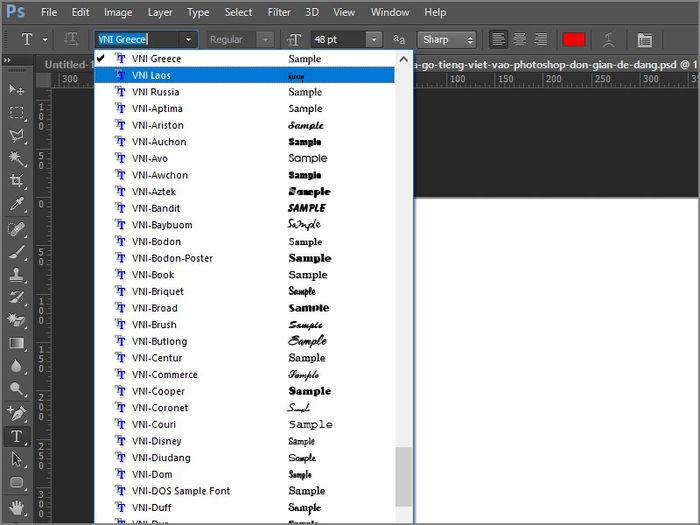Viewport: 700px width, 525px height.
Task: Select the Magic Wand tool
Action: pos(17,158)
